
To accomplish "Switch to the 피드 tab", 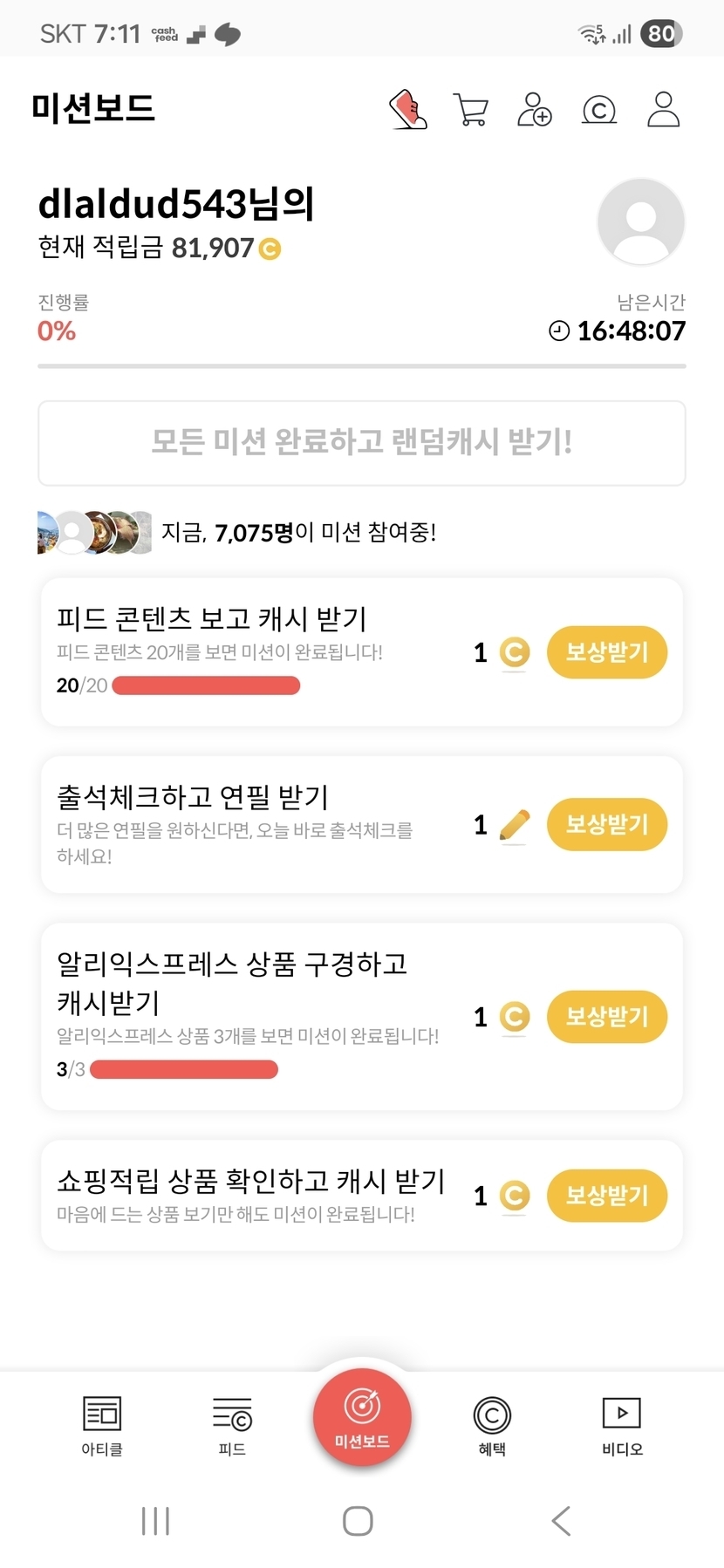I will click(232, 1425).
